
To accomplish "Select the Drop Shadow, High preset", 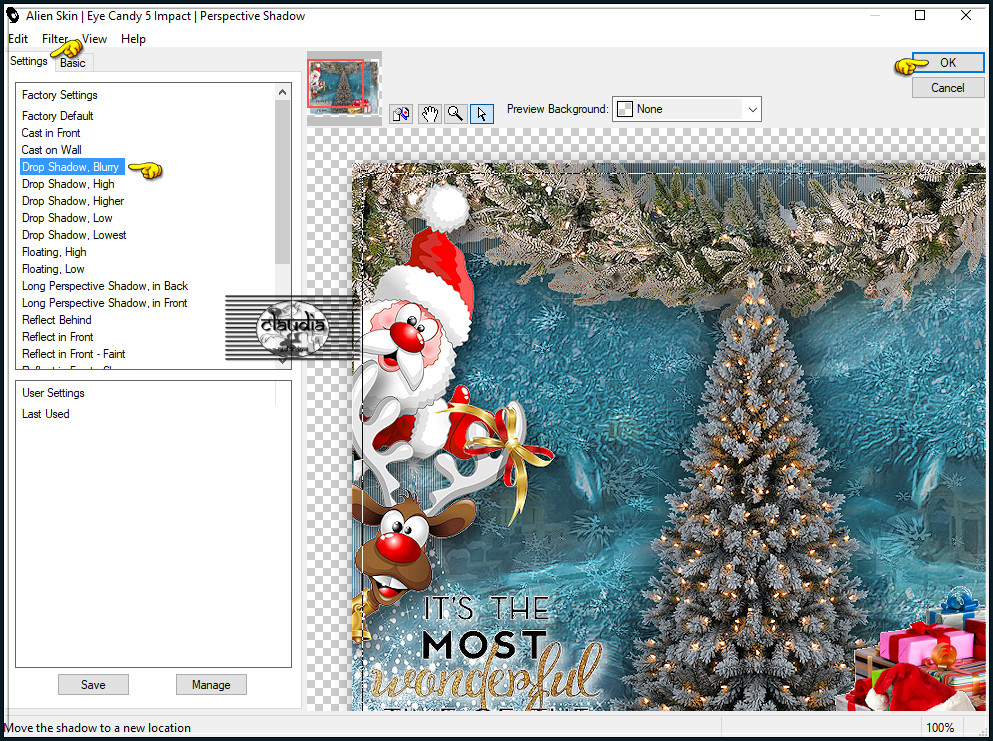I will 68,184.
